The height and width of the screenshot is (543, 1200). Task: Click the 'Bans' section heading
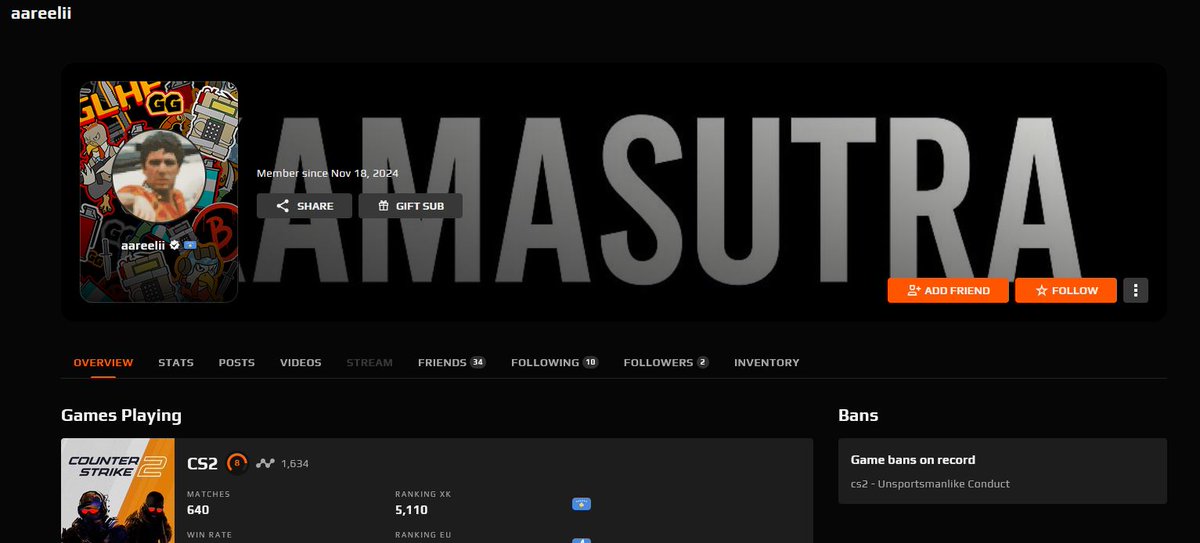pyautogui.click(x=858, y=415)
